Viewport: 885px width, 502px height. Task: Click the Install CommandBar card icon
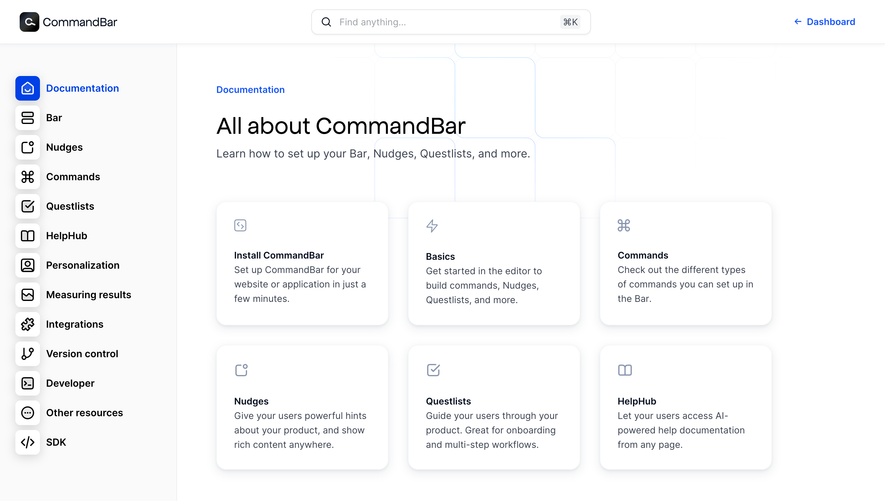coord(240,225)
